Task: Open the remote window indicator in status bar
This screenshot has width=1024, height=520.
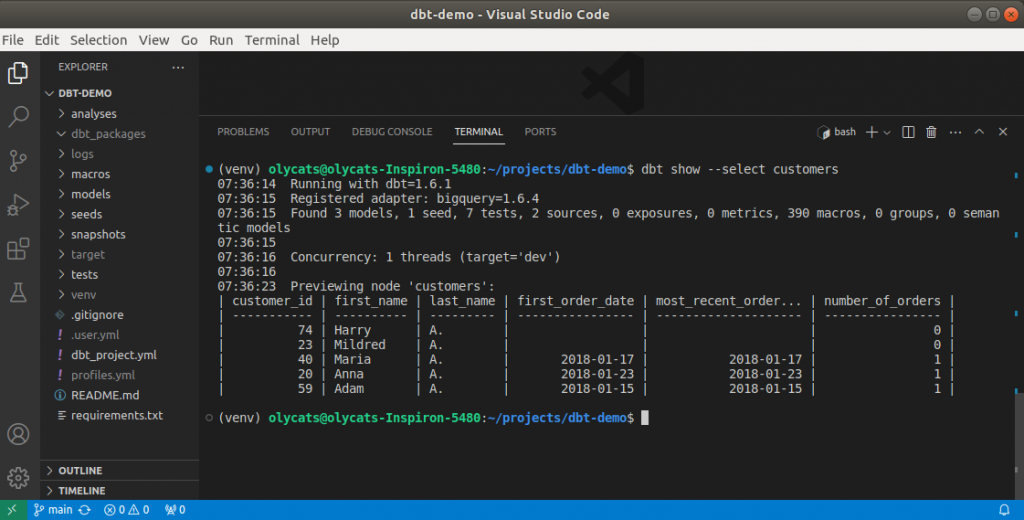Action: (13, 510)
